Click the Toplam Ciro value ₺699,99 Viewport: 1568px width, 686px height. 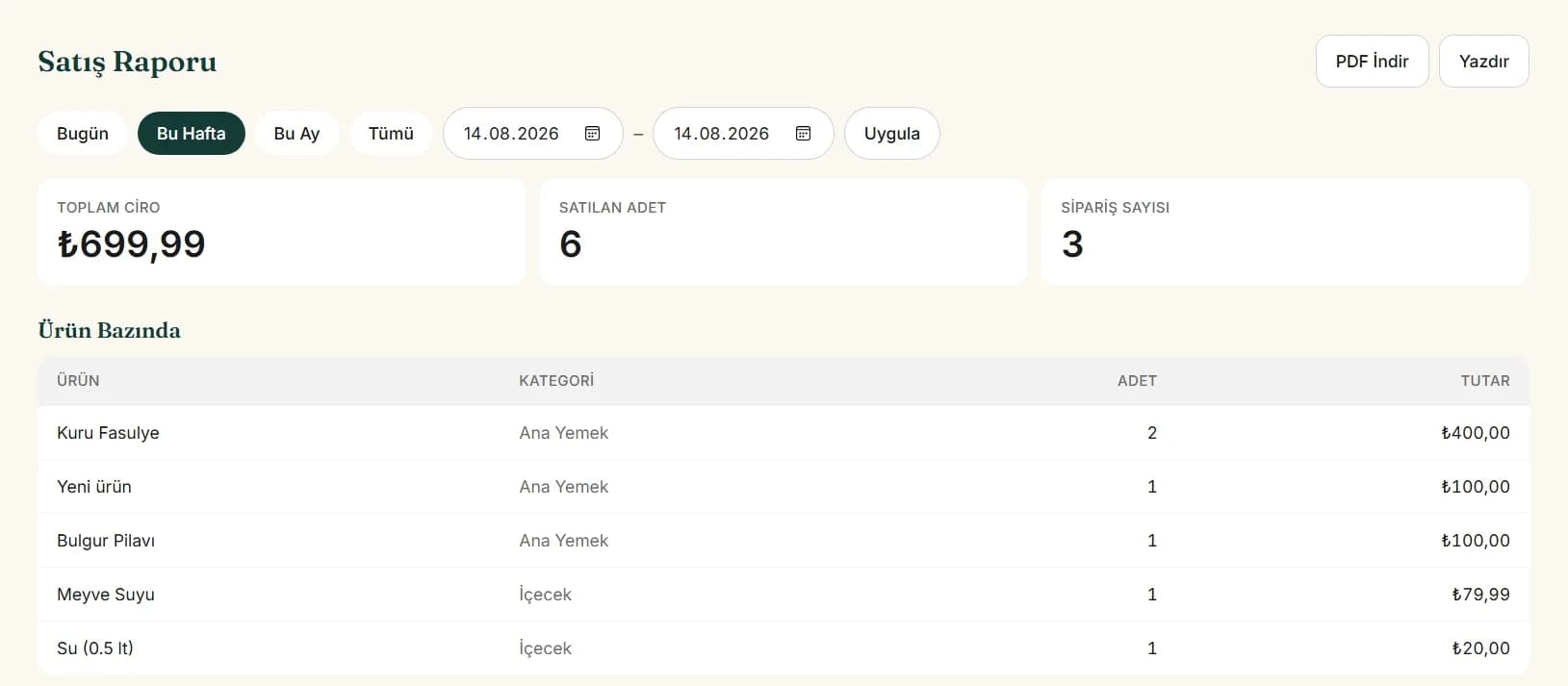point(132,244)
